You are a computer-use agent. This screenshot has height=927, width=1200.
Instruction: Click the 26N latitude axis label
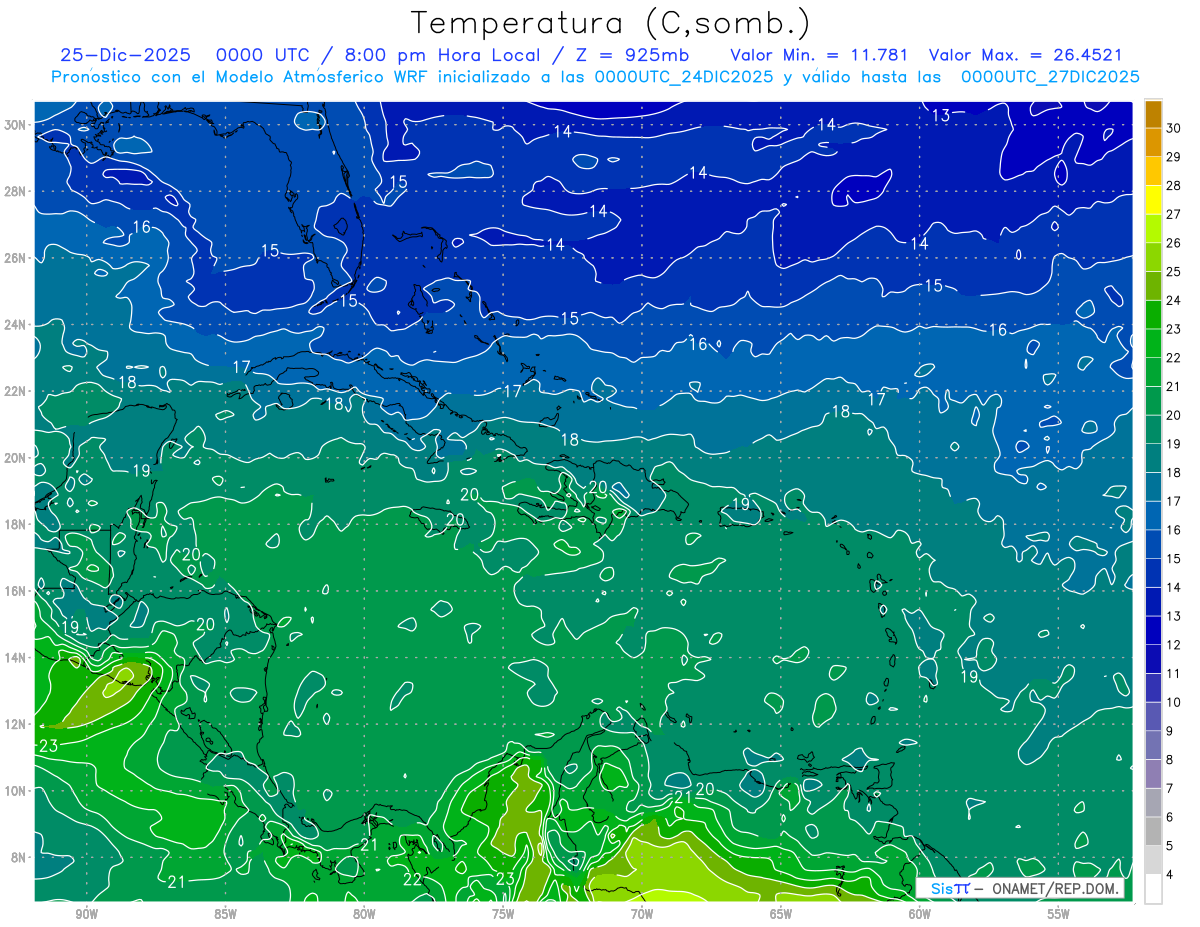16,257
